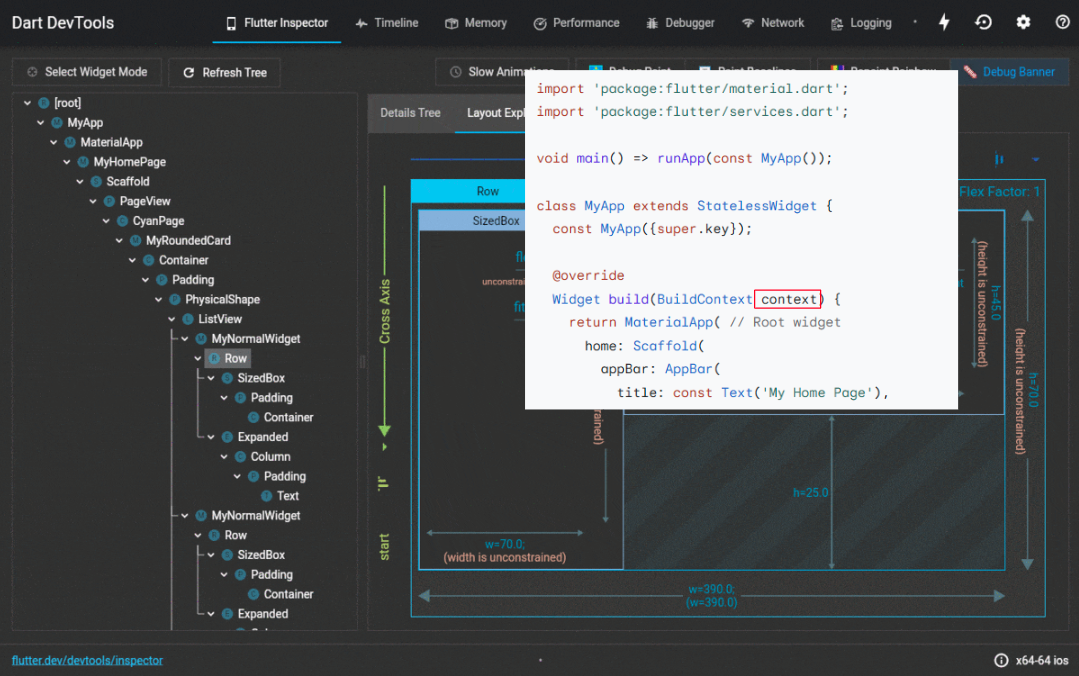Click the MyRoundedCard widget icon

[136, 240]
